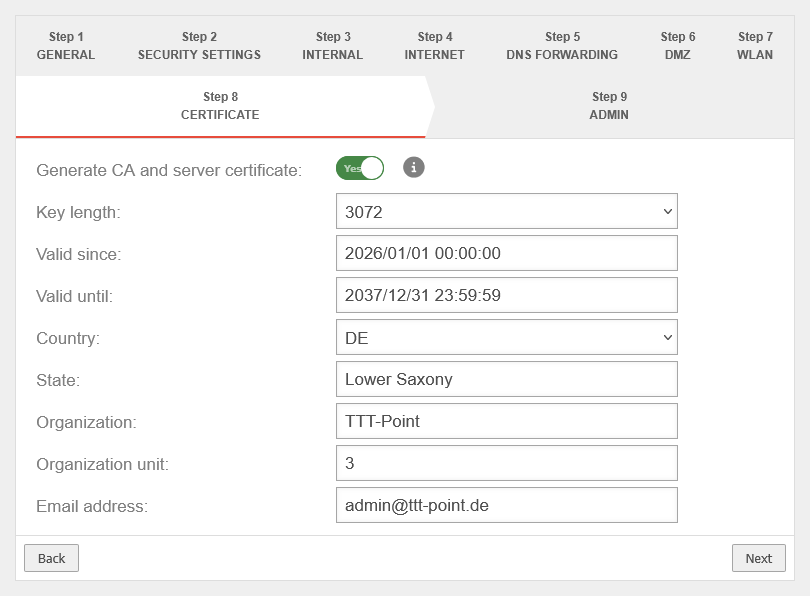Focus the Valid since date field
810x596 pixels.
(506, 253)
